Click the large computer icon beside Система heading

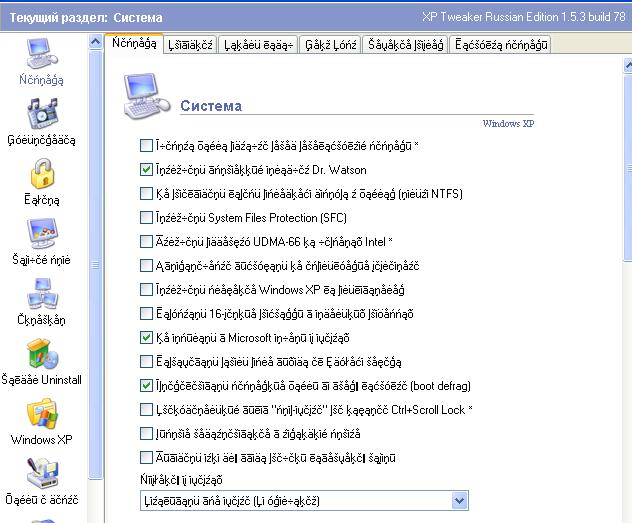coord(146,97)
